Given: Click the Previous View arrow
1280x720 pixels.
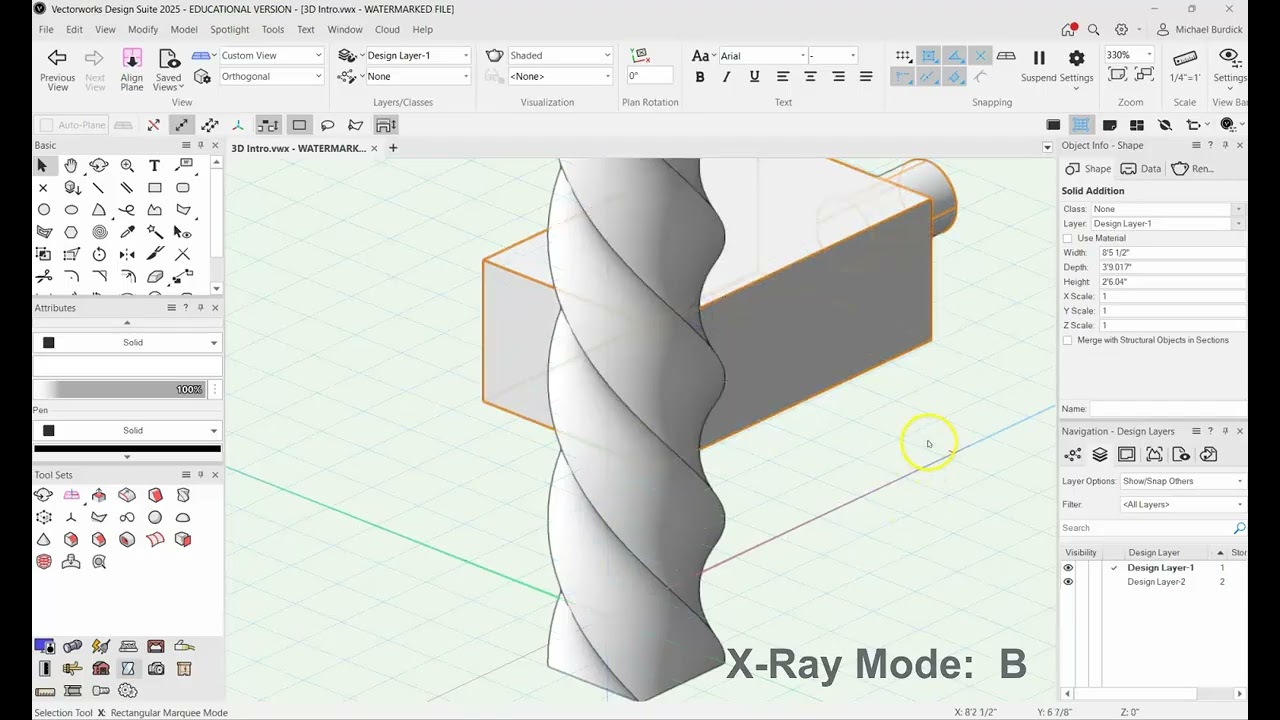Looking at the screenshot, I should click(57, 58).
